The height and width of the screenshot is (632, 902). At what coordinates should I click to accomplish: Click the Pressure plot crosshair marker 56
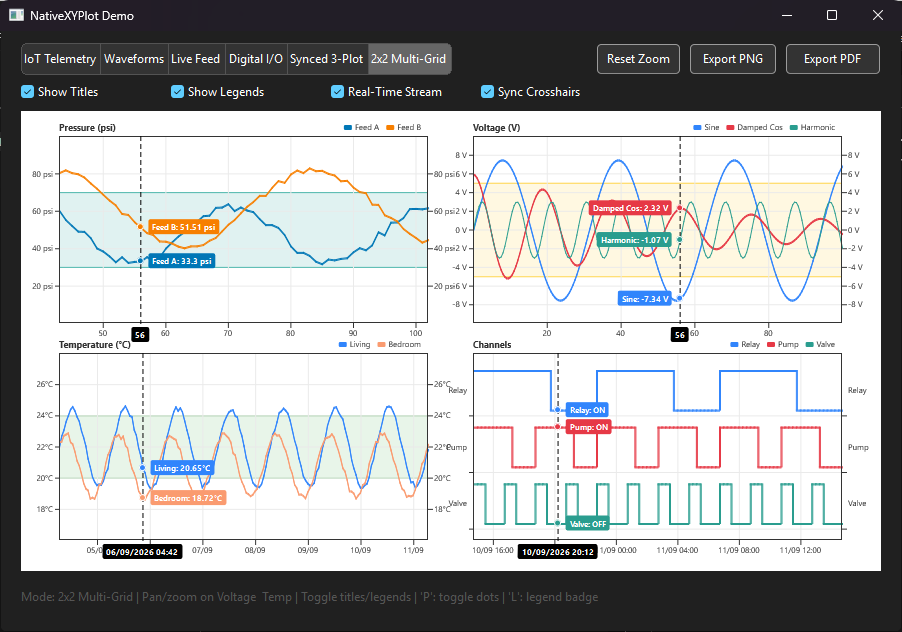[140, 335]
